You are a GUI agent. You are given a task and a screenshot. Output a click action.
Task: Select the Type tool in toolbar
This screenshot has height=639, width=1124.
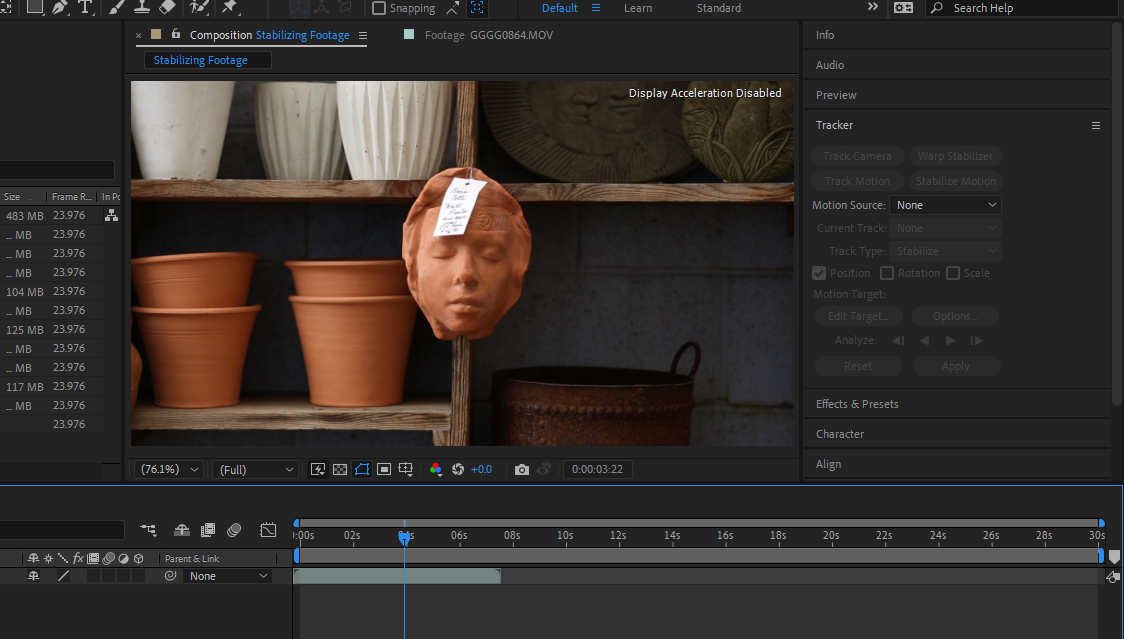[x=85, y=7]
